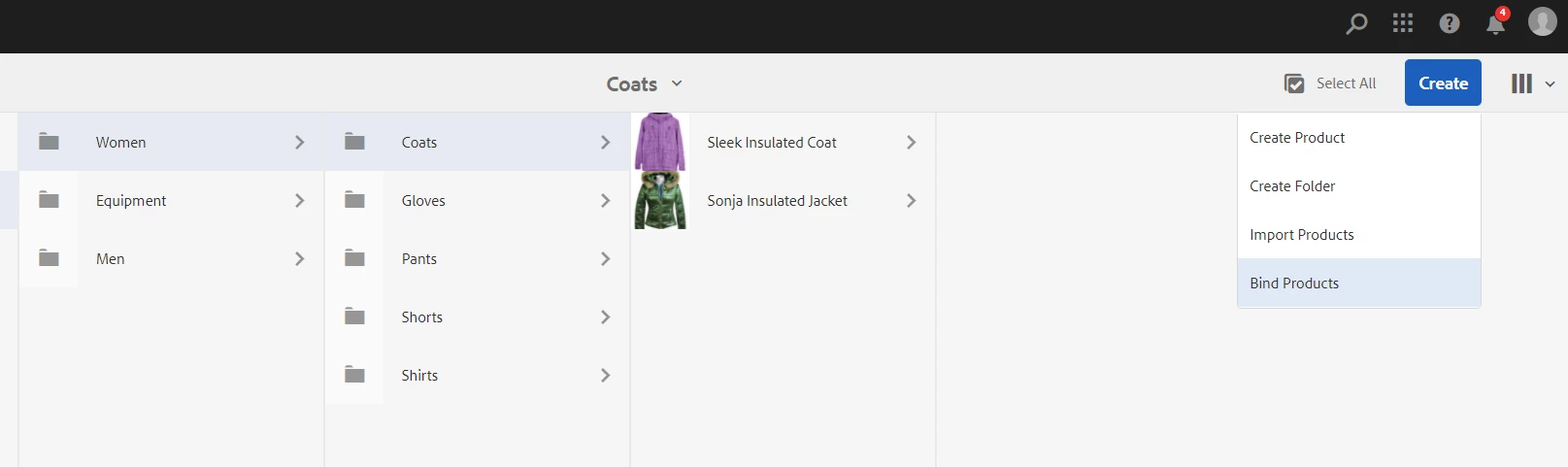1568x467 pixels.
Task: Open the search magnifier icon
Action: point(1356,23)
